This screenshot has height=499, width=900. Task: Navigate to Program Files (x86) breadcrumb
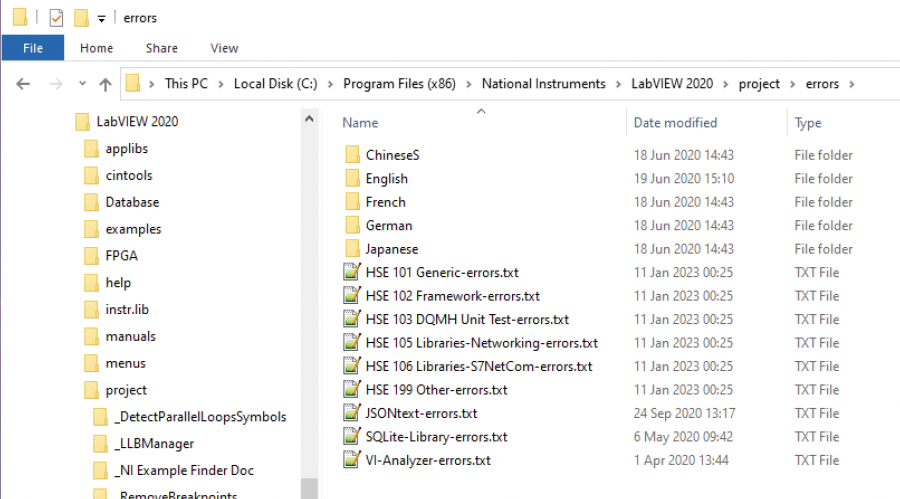399,84
